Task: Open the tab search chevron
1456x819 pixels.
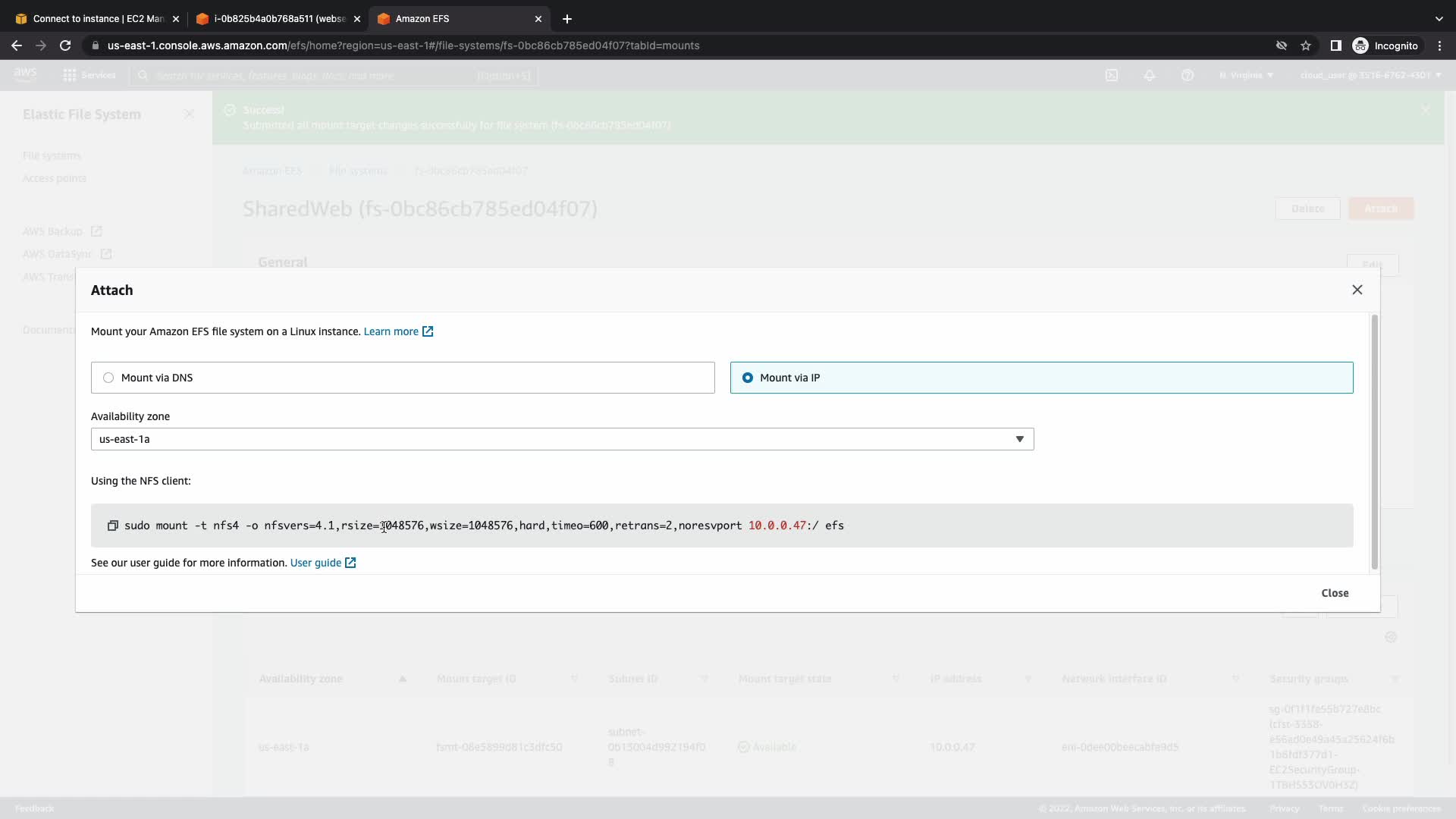Action: pyautogui.click(x=1439, y=18)
